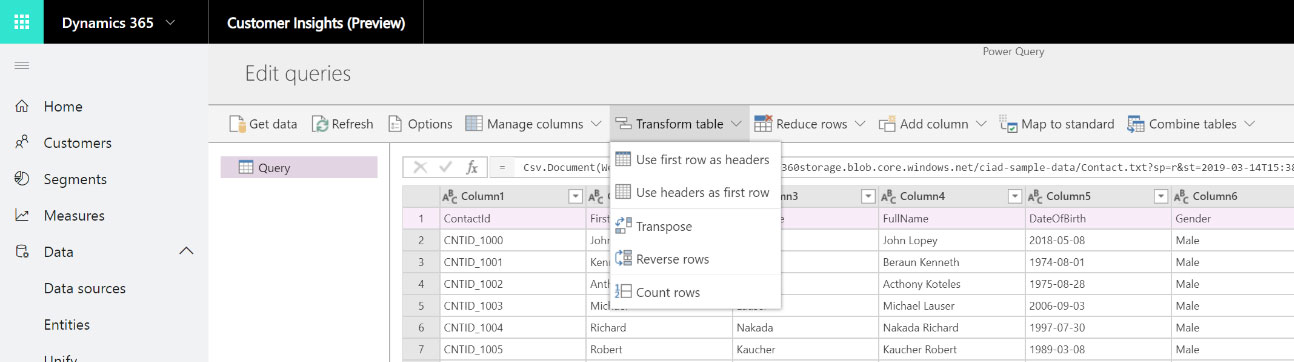Click the Get data toolbar icon
The width and height of the screenshot is (1294, 362).
237,124
